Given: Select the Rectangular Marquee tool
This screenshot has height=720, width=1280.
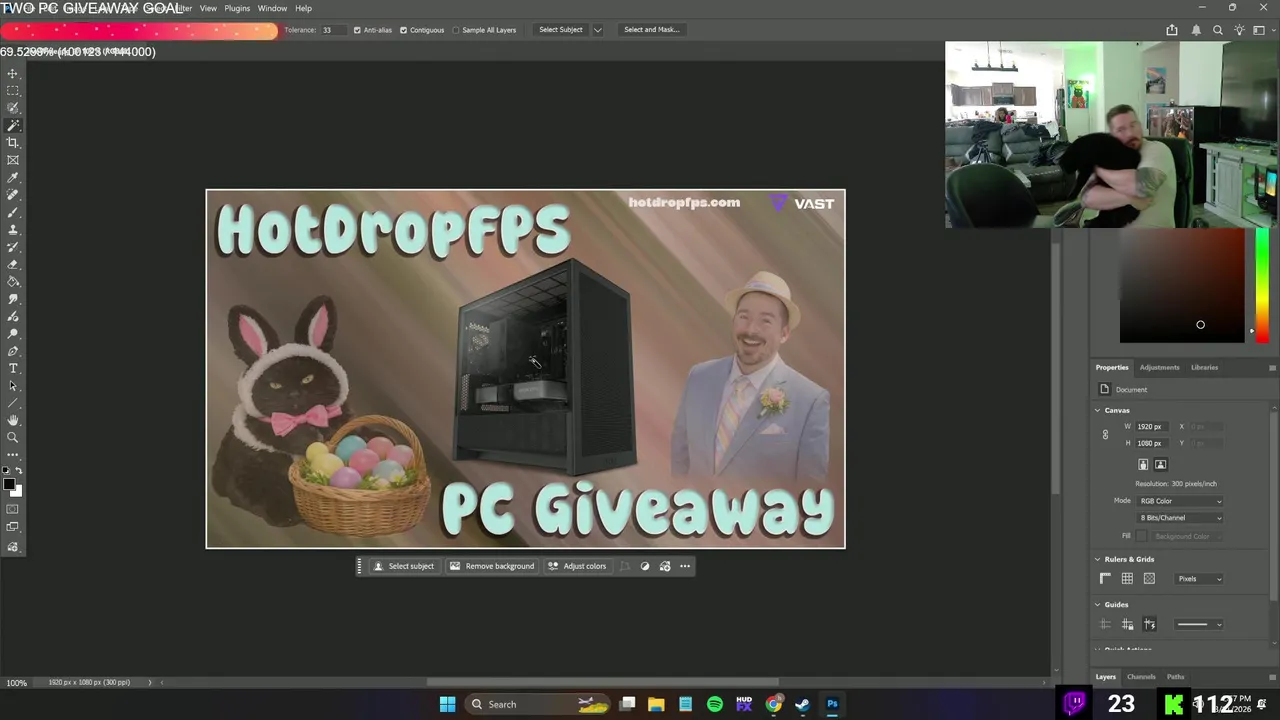Looking at the screenshot, I should click(13, 91).
